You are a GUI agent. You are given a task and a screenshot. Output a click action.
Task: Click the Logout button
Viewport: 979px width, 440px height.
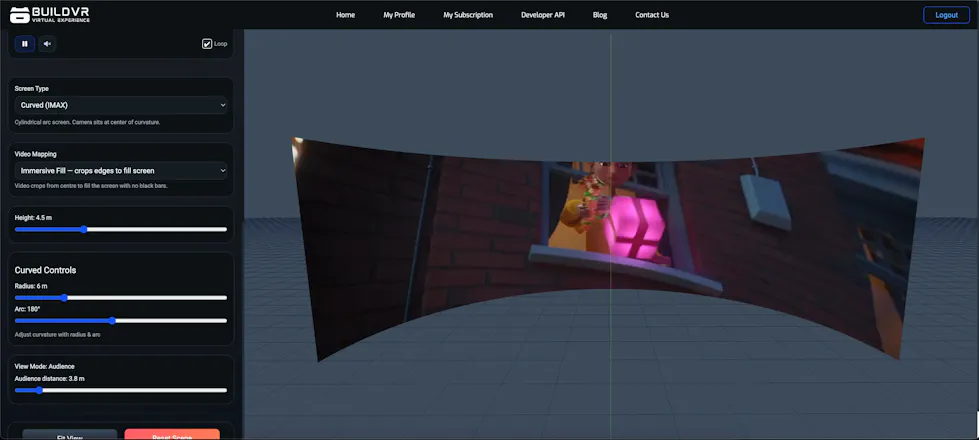(947, 15)
